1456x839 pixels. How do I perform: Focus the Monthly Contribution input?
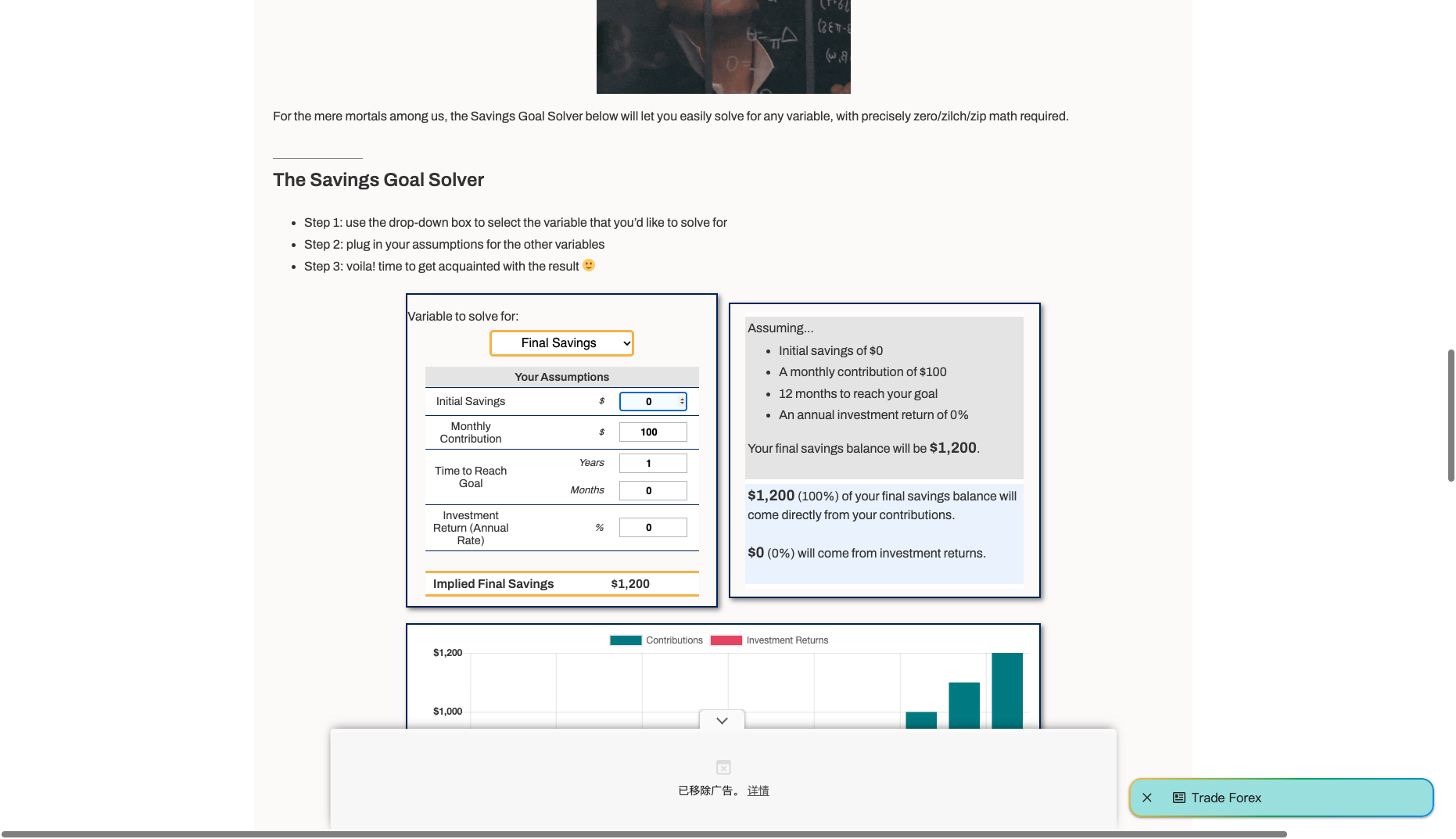pos(653,432)
